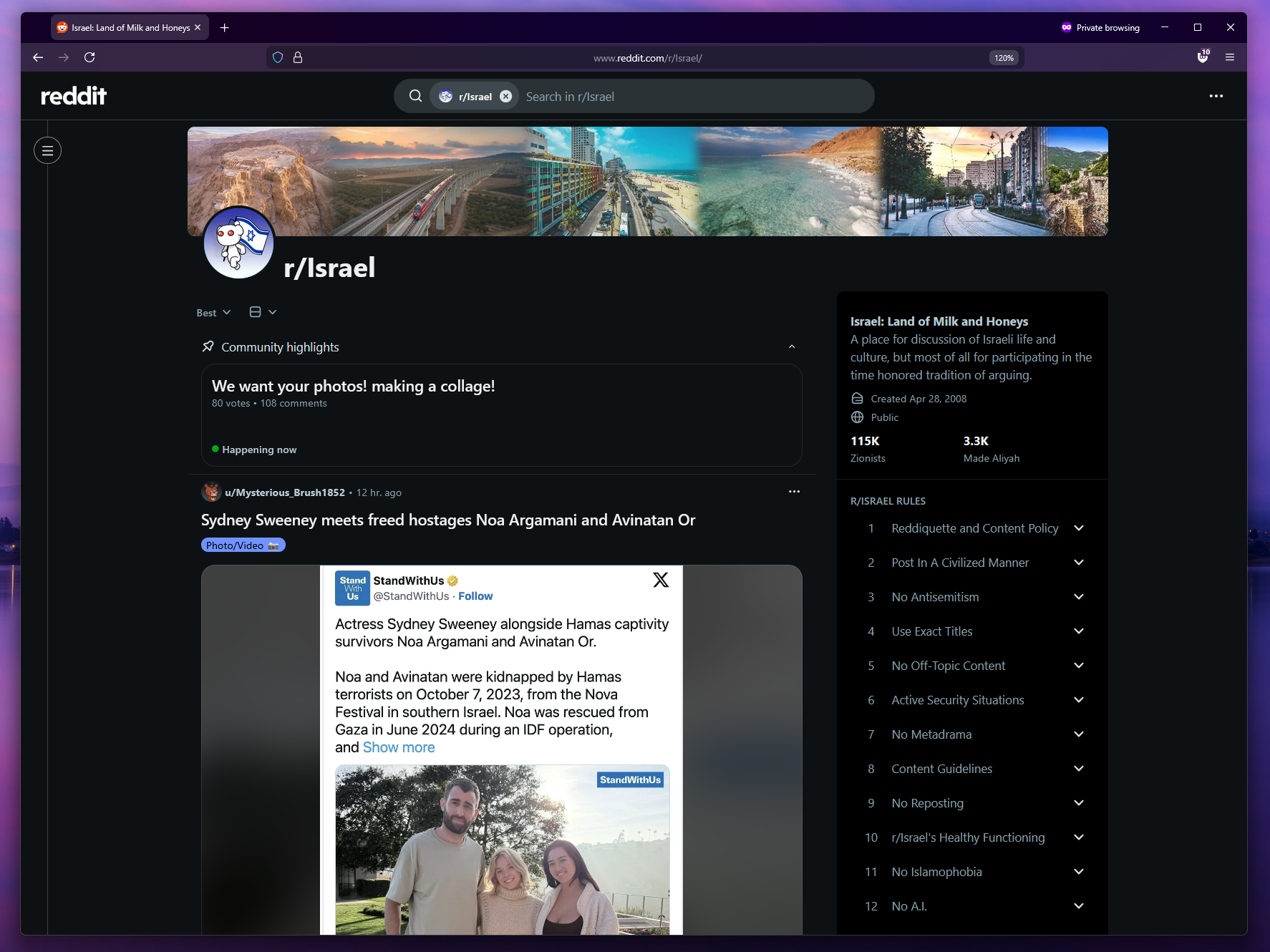Expand the Content Guidelines rule
The height and width of the screenshot is (952, 1270).
tap(1079, 769)
